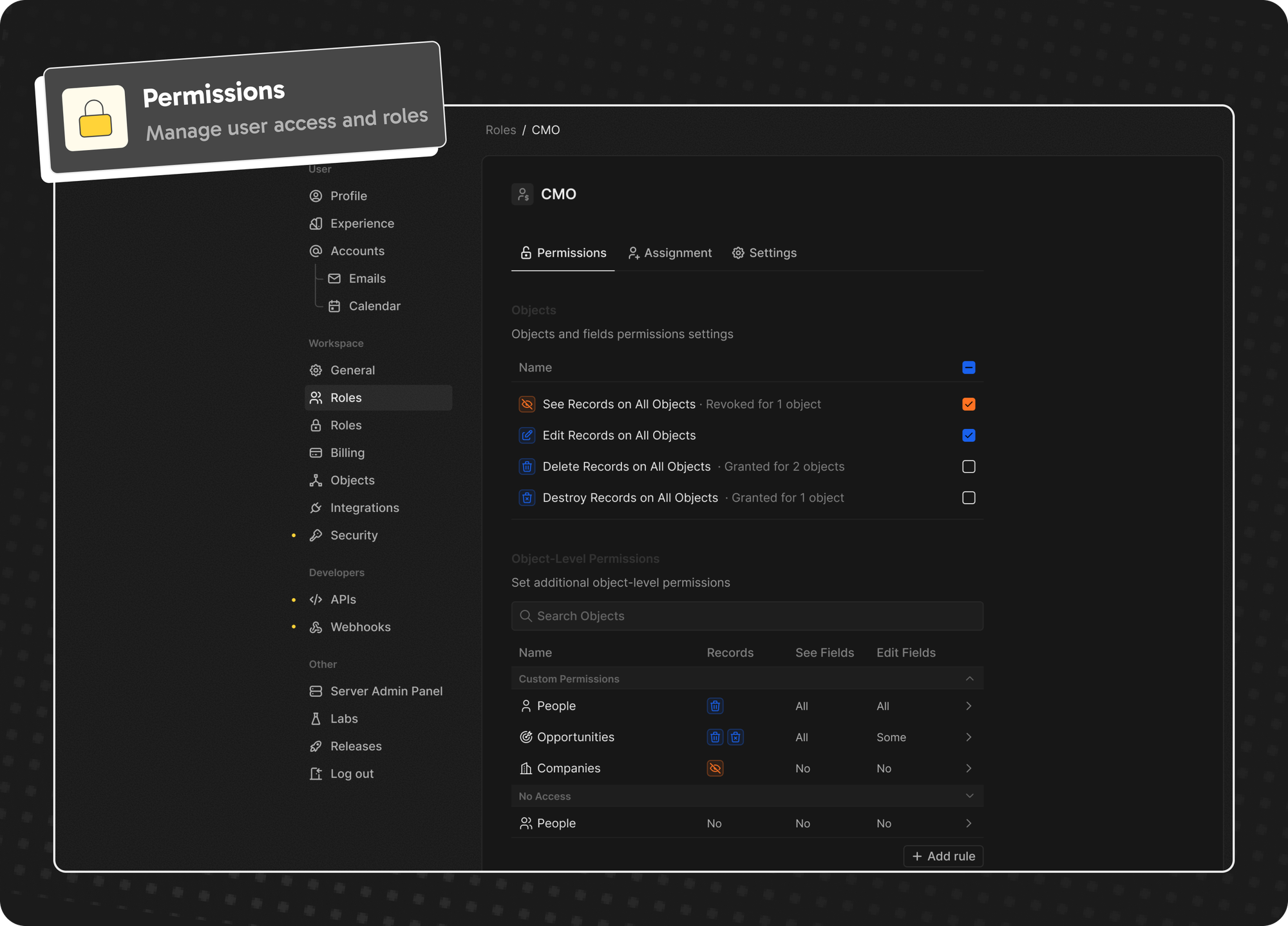The height and width of the screenshot is (926, 1288).
Task: Collapse the Custom Permissions section
Action: (969, 679)
